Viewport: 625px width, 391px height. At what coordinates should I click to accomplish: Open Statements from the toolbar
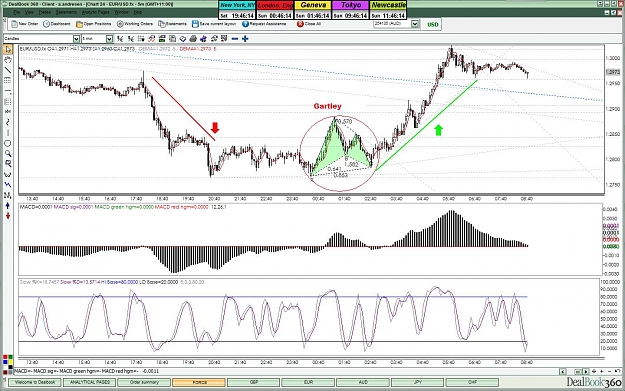172,24
